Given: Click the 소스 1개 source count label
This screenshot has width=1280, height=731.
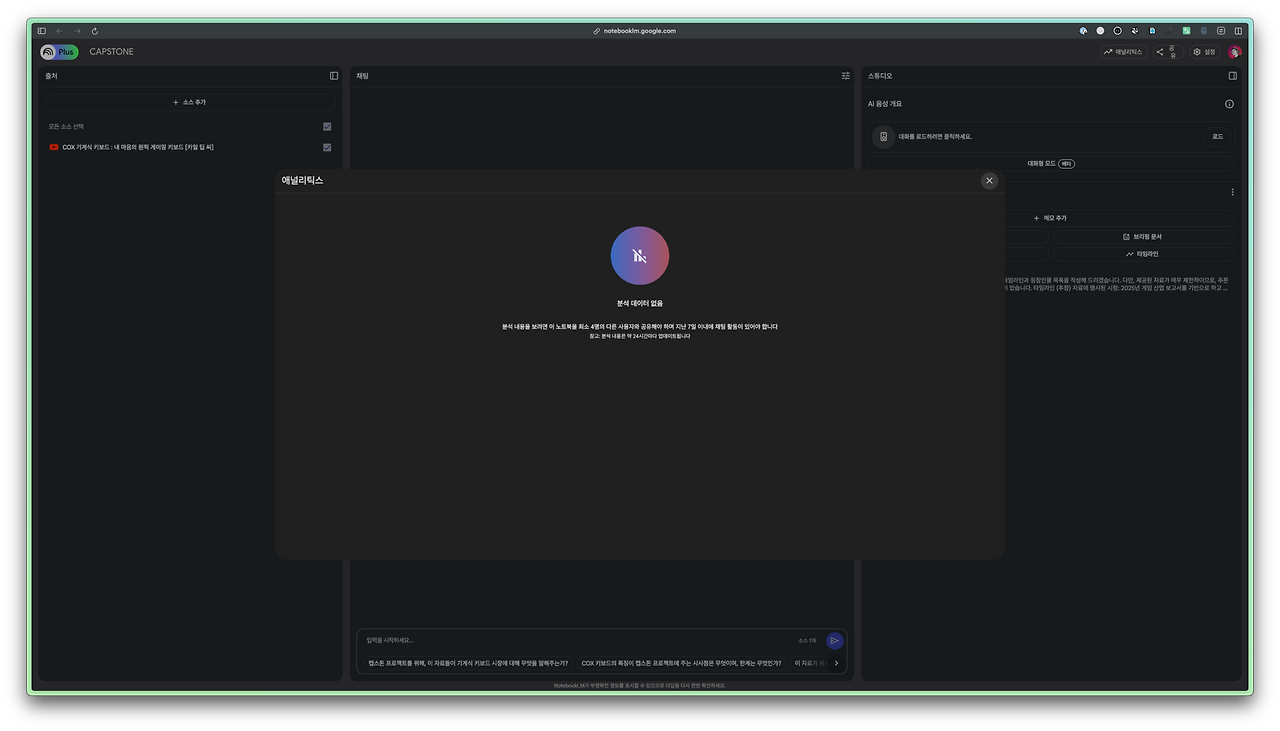Looking at the screenshot, I should (807, 640).
